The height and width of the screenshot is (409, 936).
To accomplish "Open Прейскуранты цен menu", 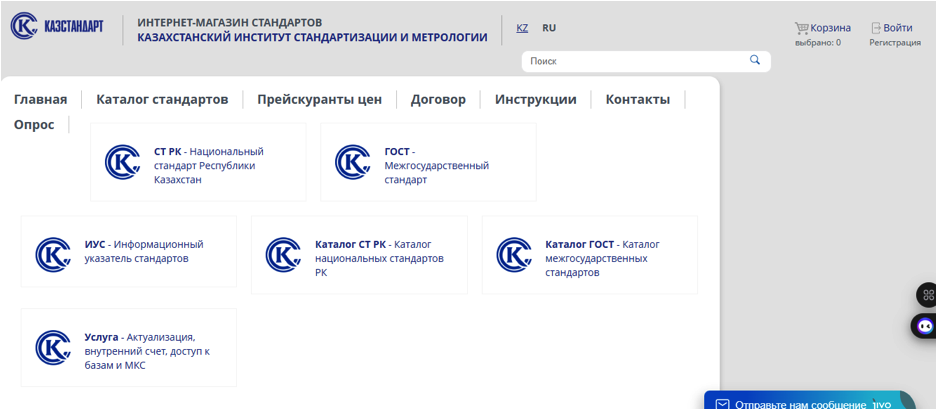I will click(x=319, y=100).
